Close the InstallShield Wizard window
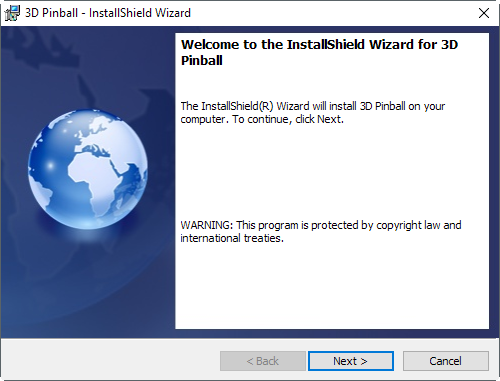This screenshot has width=500, height=381. (x=484, y=13)
